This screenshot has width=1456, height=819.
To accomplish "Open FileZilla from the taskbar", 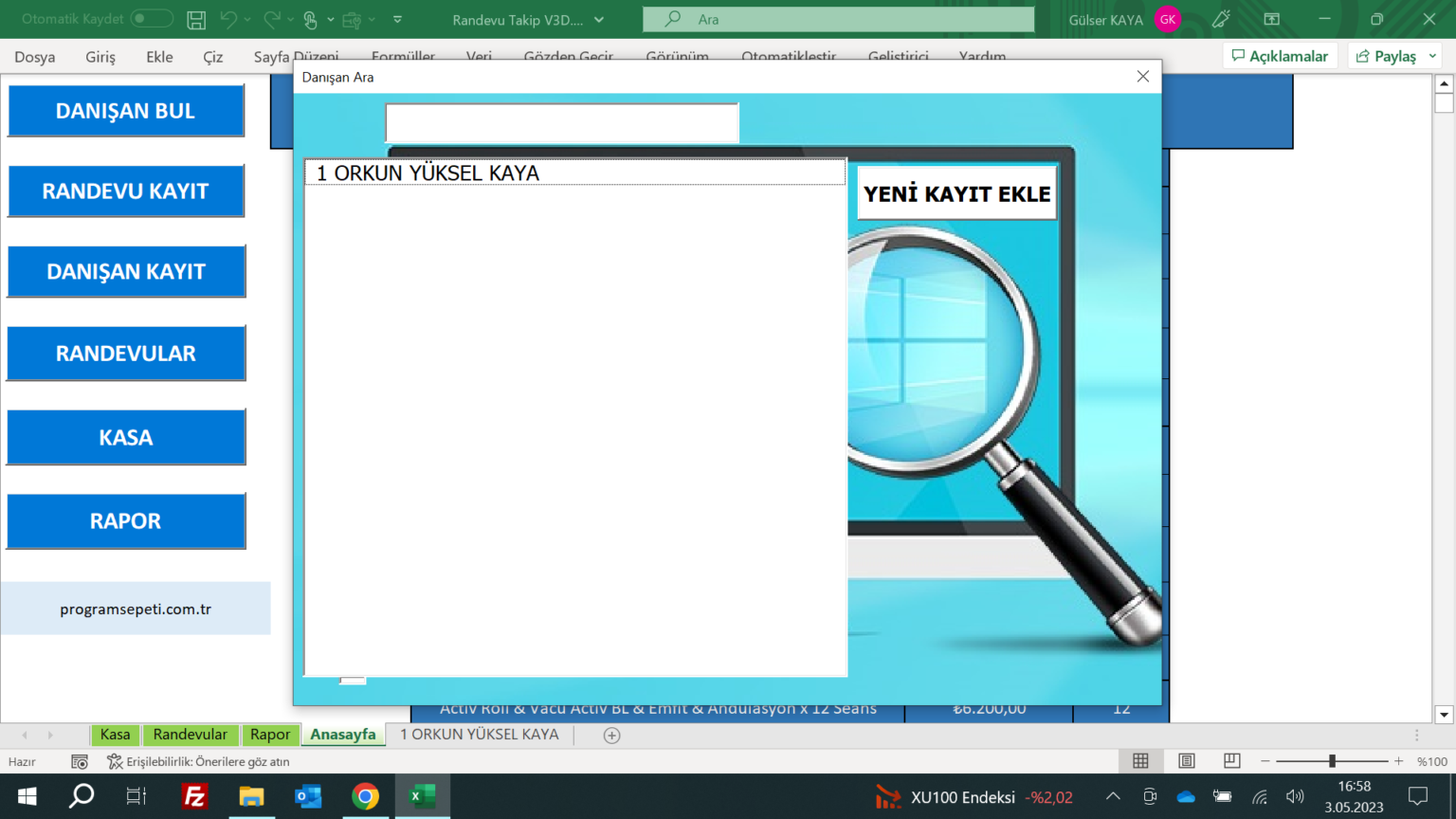I will pyautogui.click(x=194, y=795).
